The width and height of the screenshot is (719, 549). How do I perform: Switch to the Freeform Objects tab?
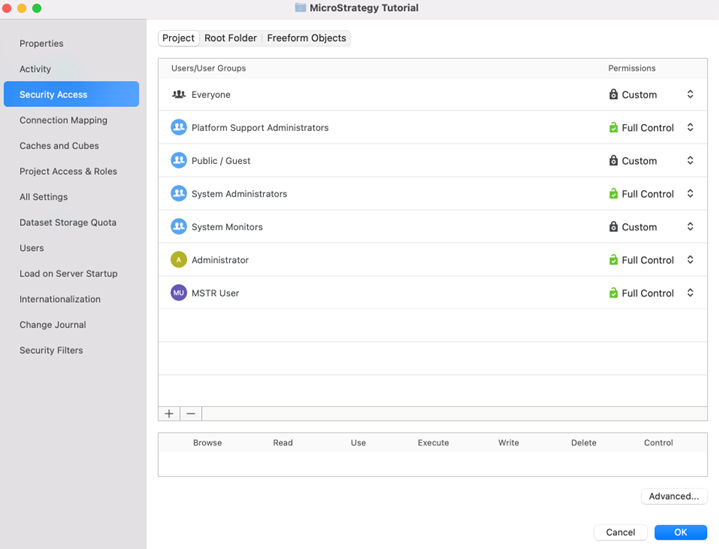tap(306, 38)
